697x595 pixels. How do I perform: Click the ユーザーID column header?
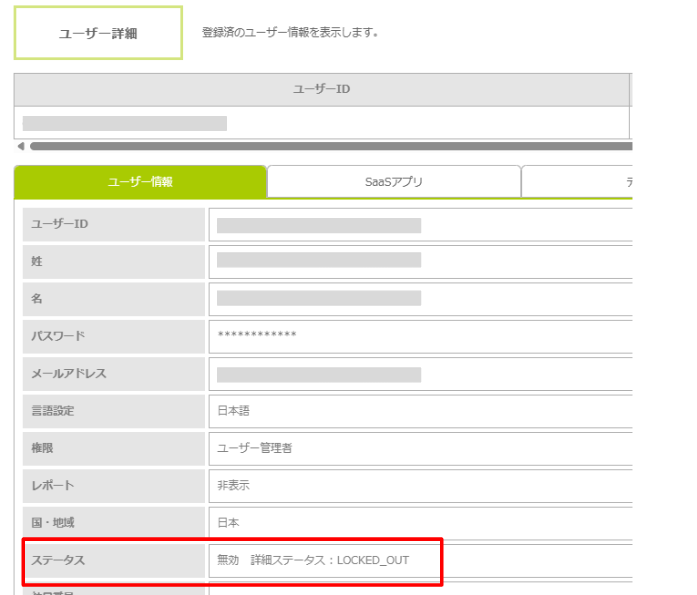(321, 89)
